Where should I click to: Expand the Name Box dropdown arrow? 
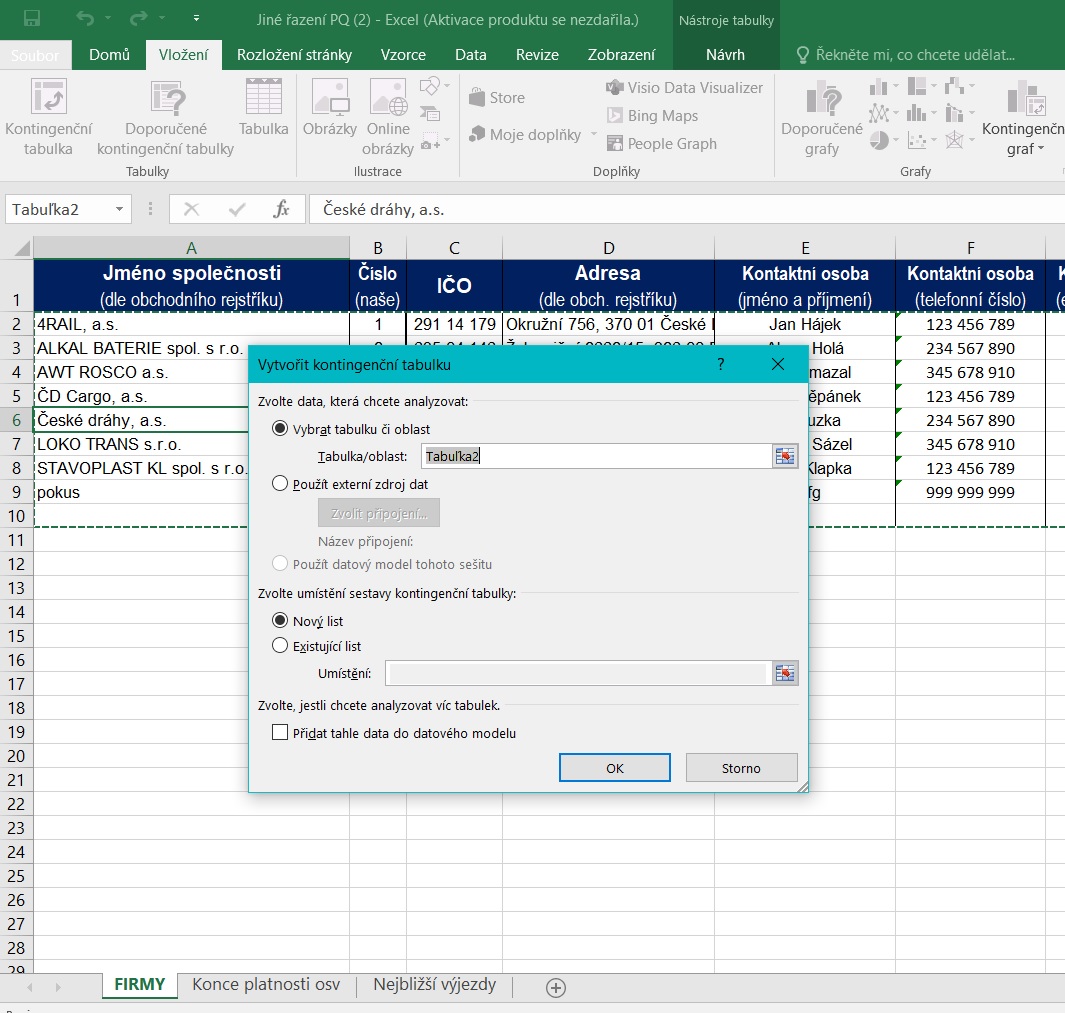click(119, 209)
